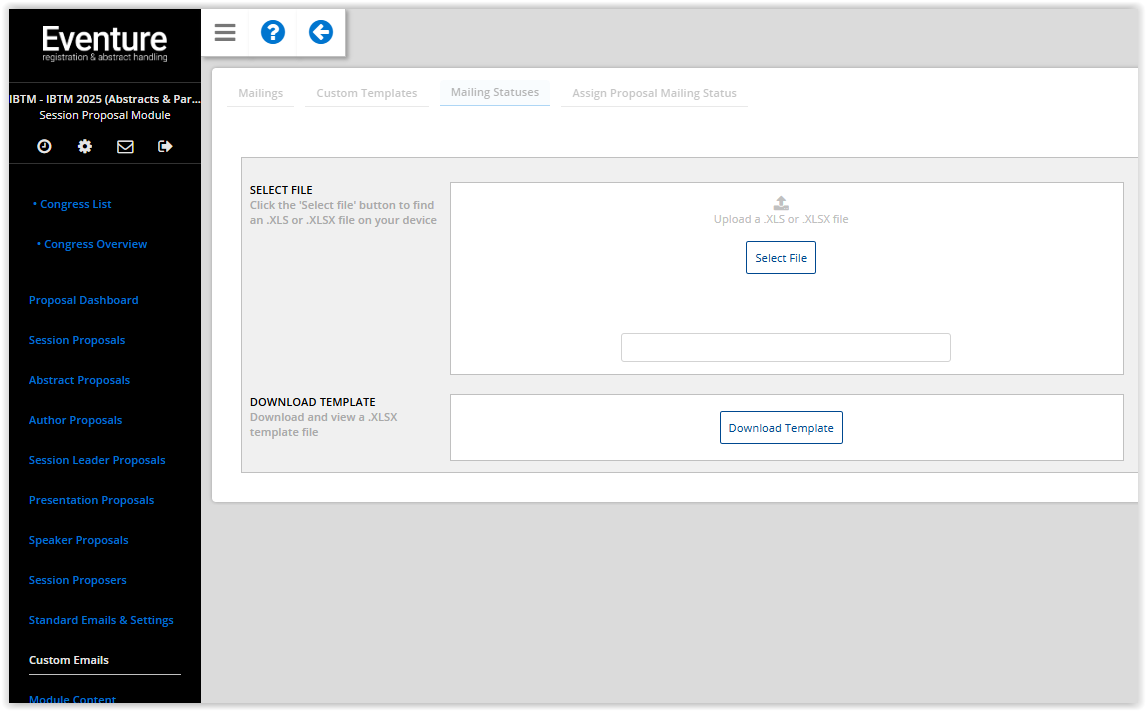
Task: Open the Congress List page
Action: [x=74, y=203]
